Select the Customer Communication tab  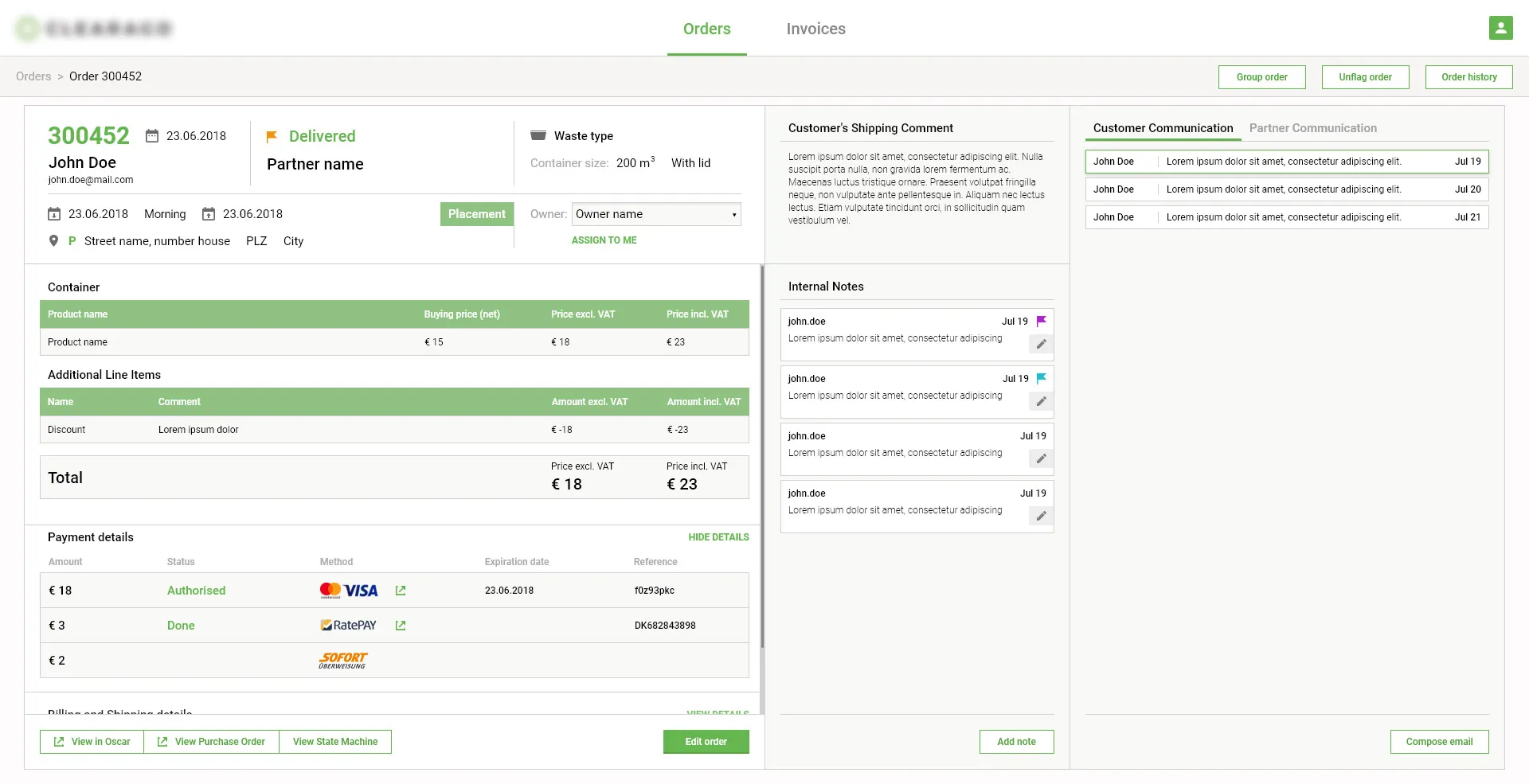pyautogui.click(x=1163, y=128)
